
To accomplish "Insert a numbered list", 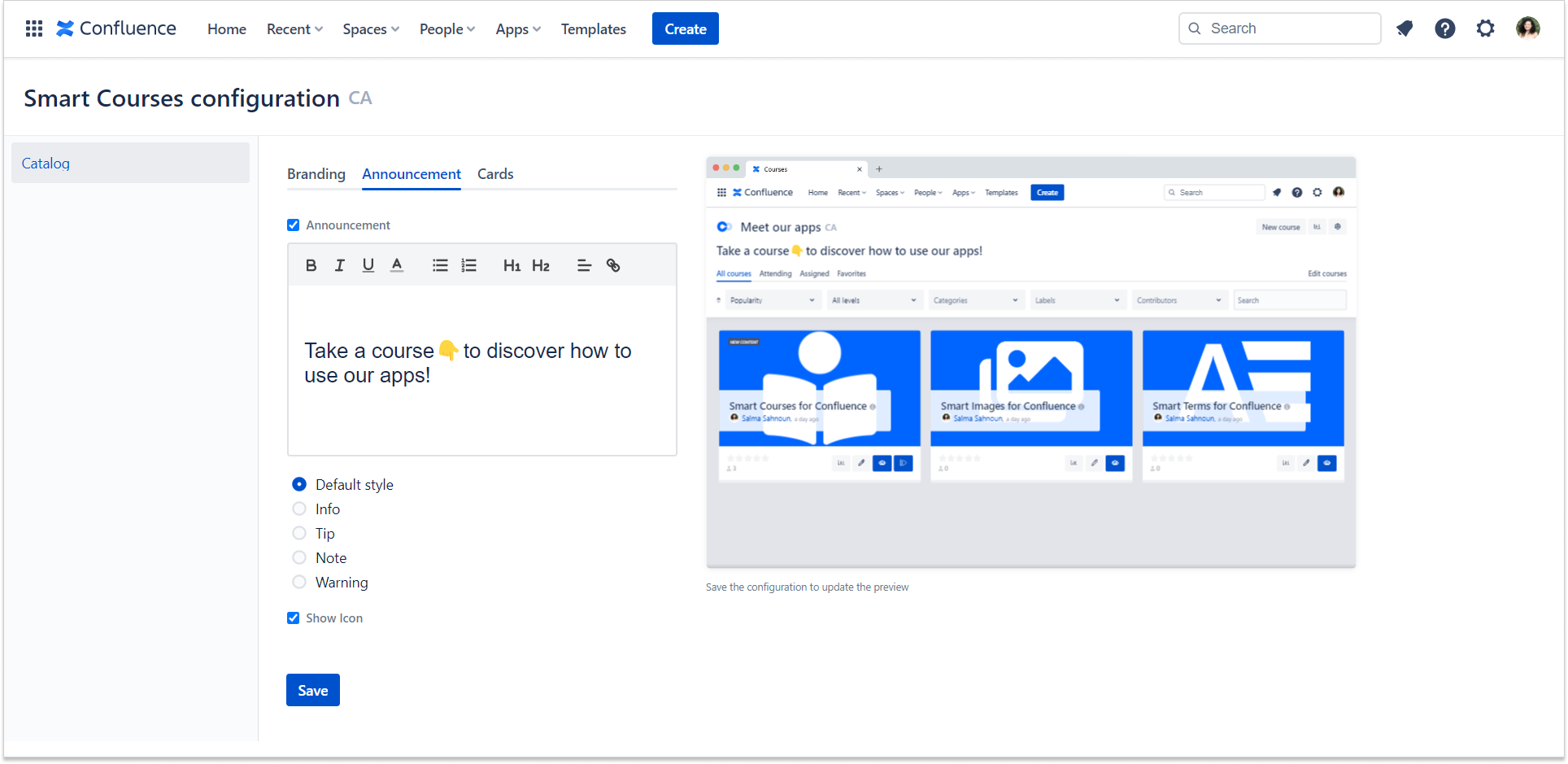I will [469, 265].
